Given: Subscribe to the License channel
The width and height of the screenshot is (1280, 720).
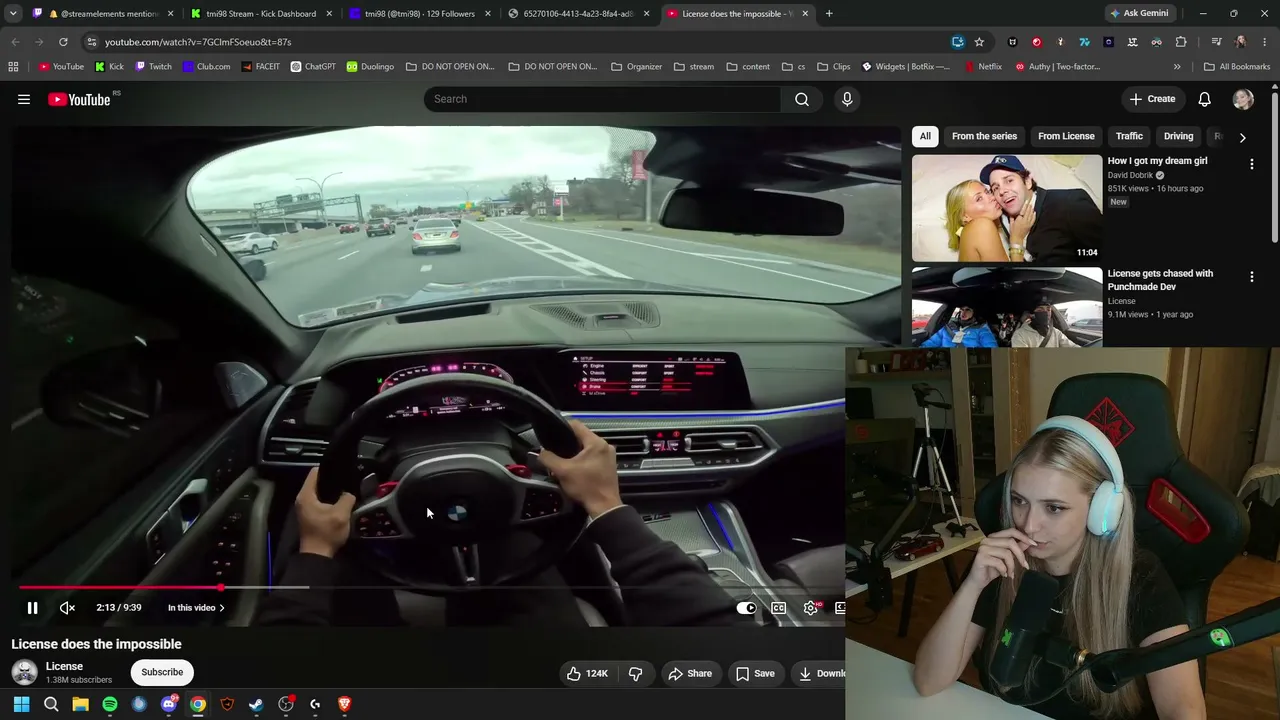Looking at the screenshot, I should (162, 672).
